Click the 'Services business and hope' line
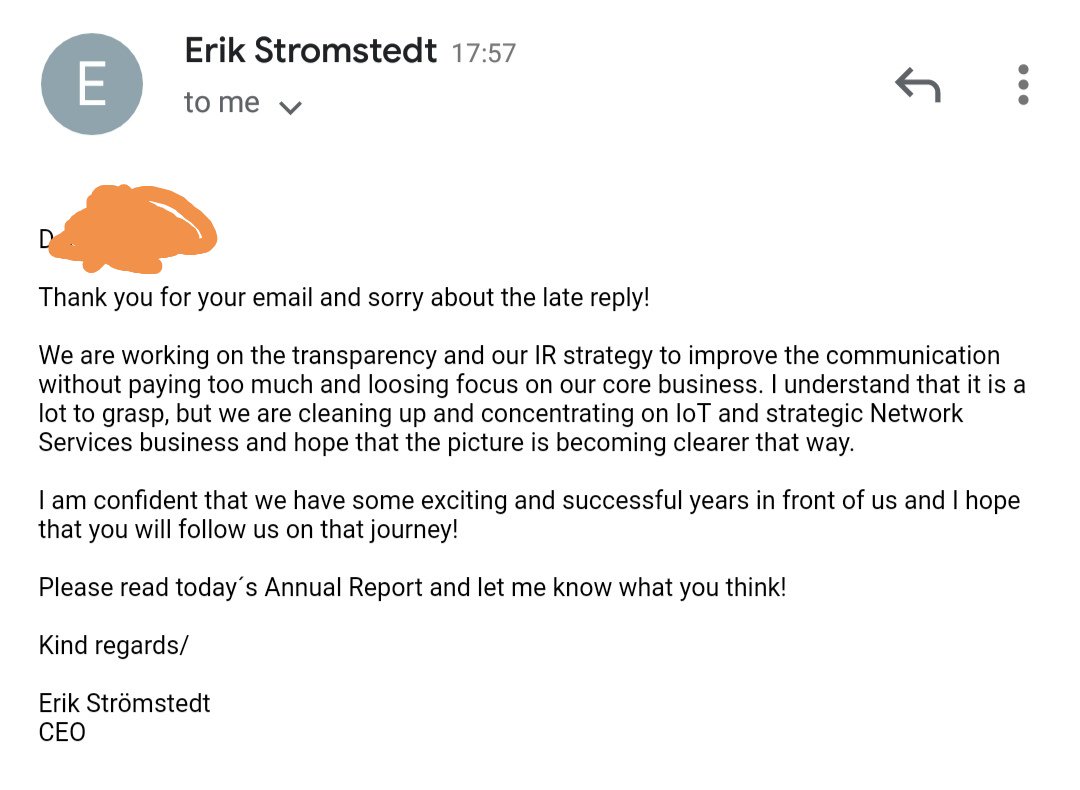 tap(446, 442)
